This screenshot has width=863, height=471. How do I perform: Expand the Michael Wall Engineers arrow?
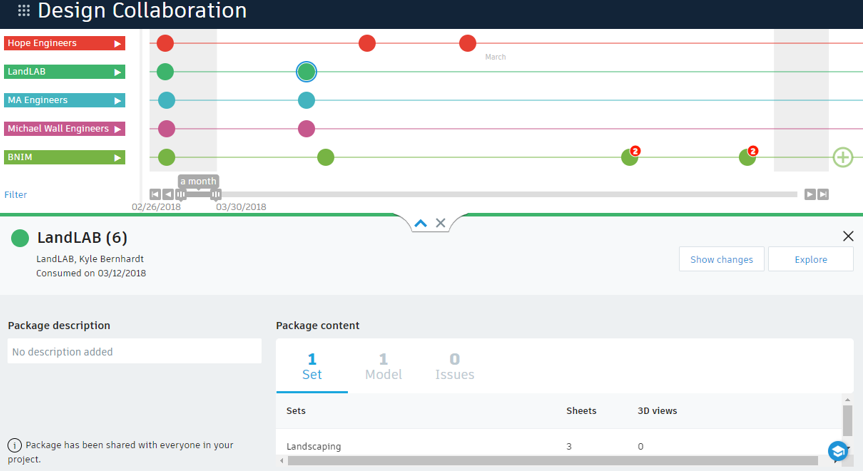(x=117, y=129)
